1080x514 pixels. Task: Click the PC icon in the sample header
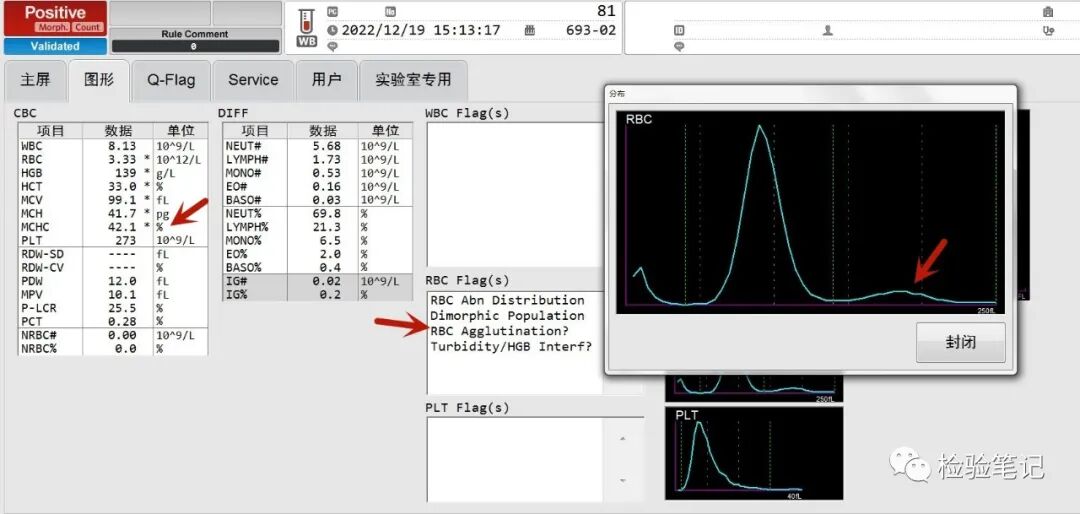[332, 12]
